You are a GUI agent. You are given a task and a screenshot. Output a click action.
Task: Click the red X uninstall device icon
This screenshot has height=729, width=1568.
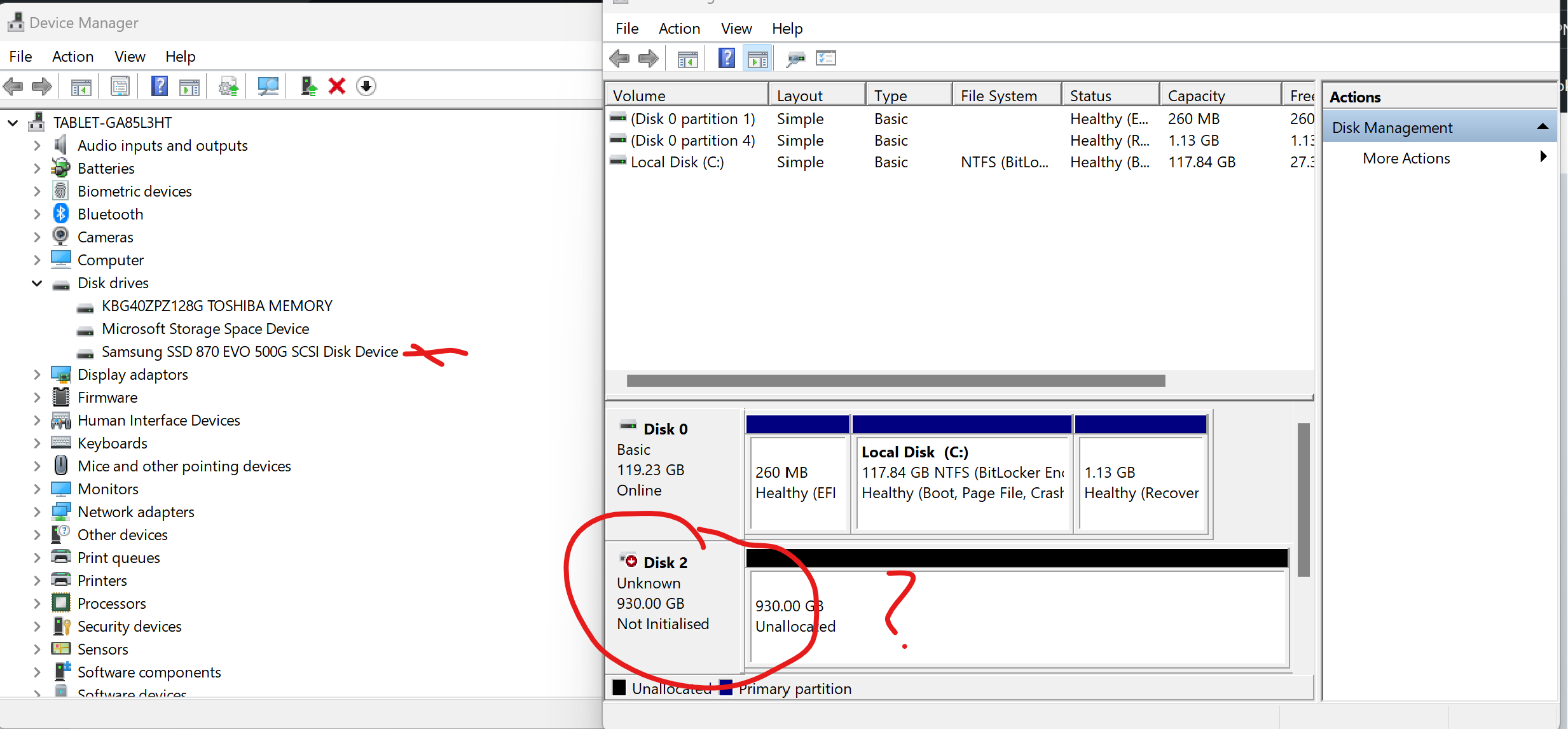point(337,86)
